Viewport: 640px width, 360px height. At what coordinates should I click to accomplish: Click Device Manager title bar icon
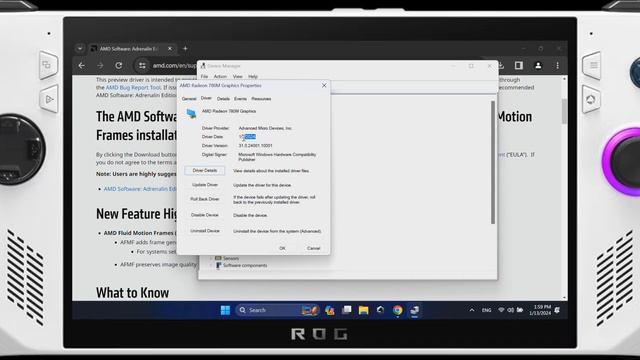[x=203, y=66]
